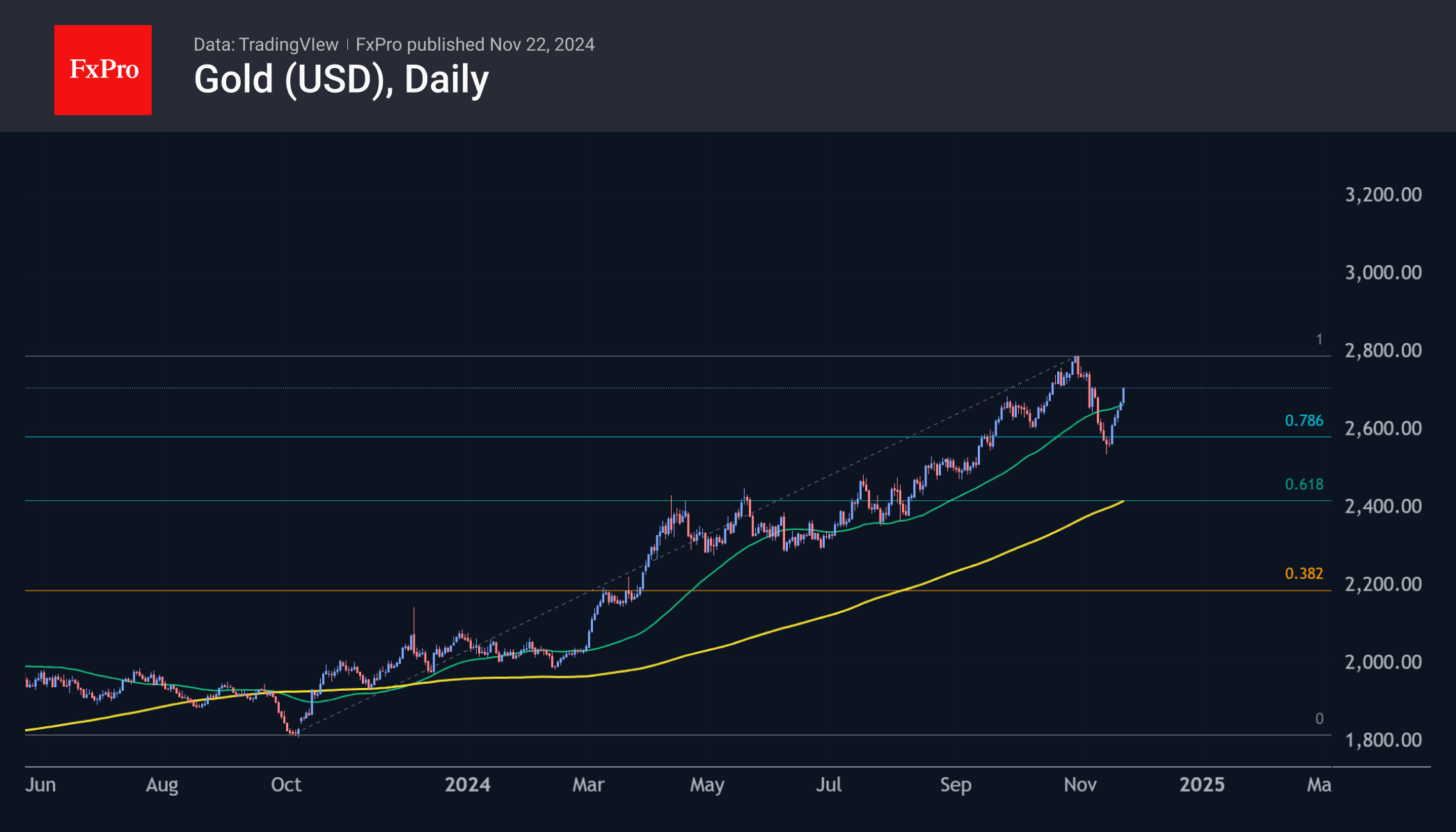Click the 2,200.00 price axis label
Screen dimensions: 1456x832
pyautogui.click(x=1383, y=584)
